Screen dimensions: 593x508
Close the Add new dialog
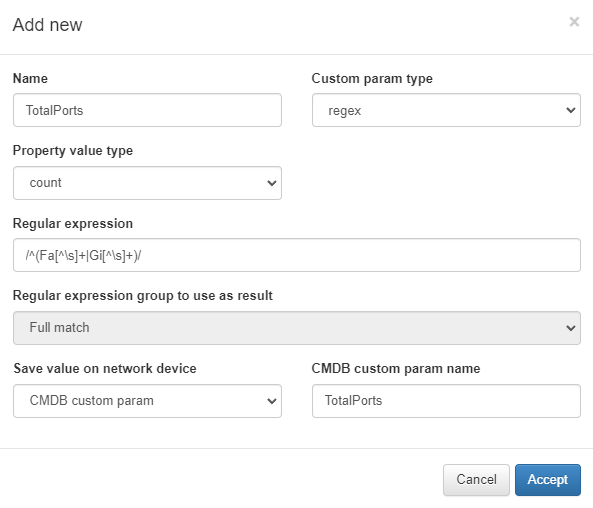574,22
